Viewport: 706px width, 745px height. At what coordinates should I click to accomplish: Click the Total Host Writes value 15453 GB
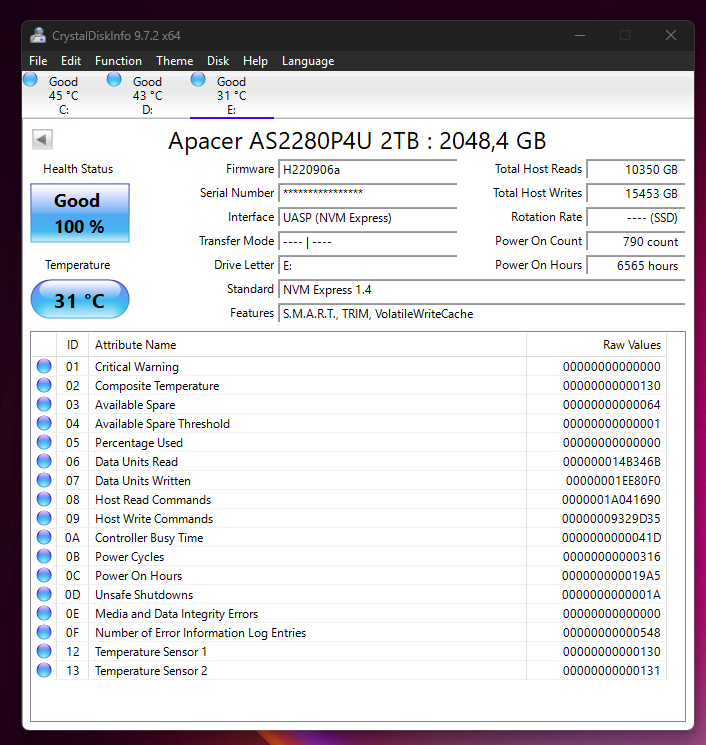636,193
